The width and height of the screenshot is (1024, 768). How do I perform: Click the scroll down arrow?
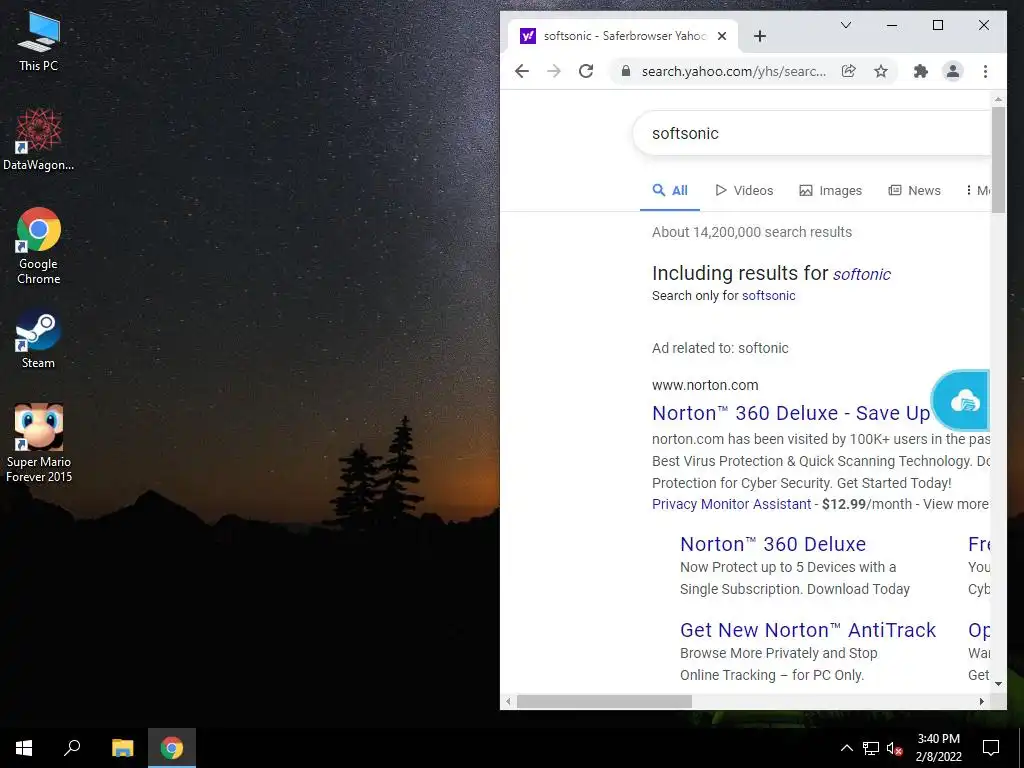coord(998,684)
